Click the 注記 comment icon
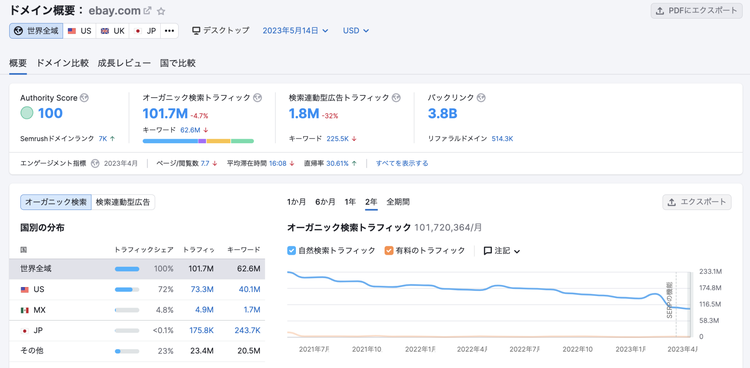750x368 pixels. (x=488, y=251)
